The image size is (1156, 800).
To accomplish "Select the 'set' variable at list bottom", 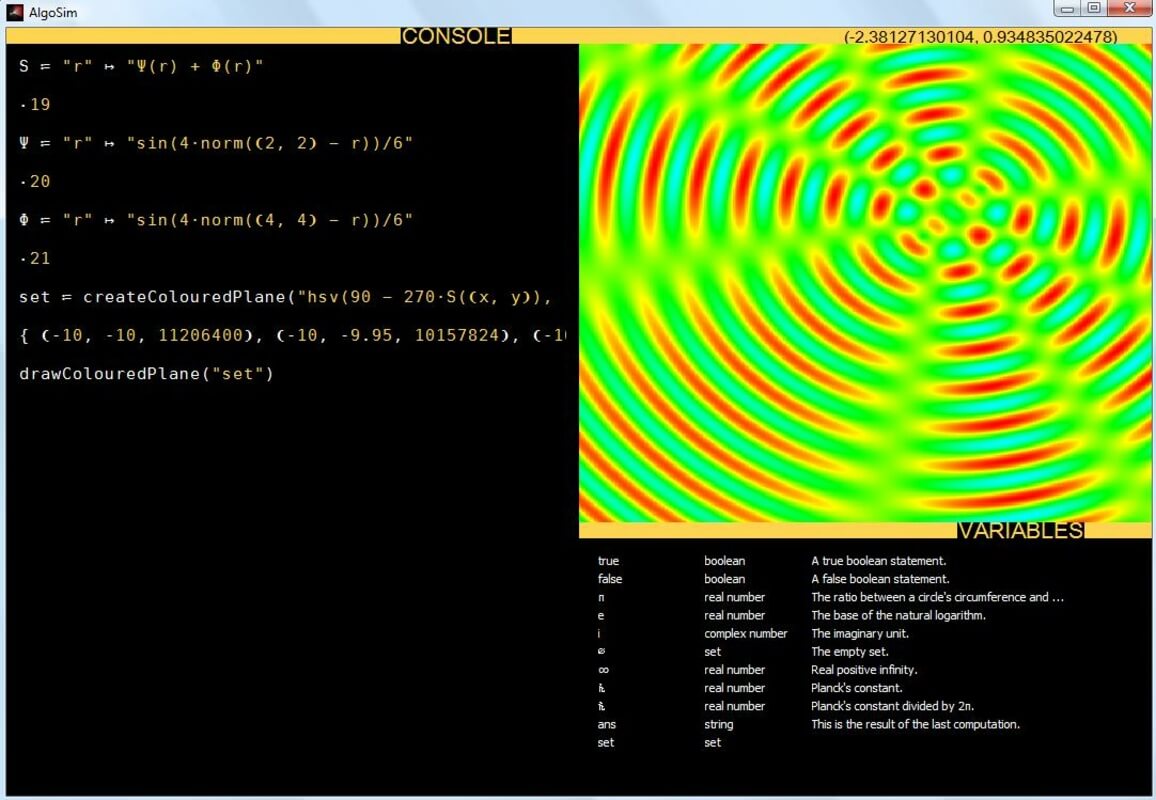I will [606, 742].
